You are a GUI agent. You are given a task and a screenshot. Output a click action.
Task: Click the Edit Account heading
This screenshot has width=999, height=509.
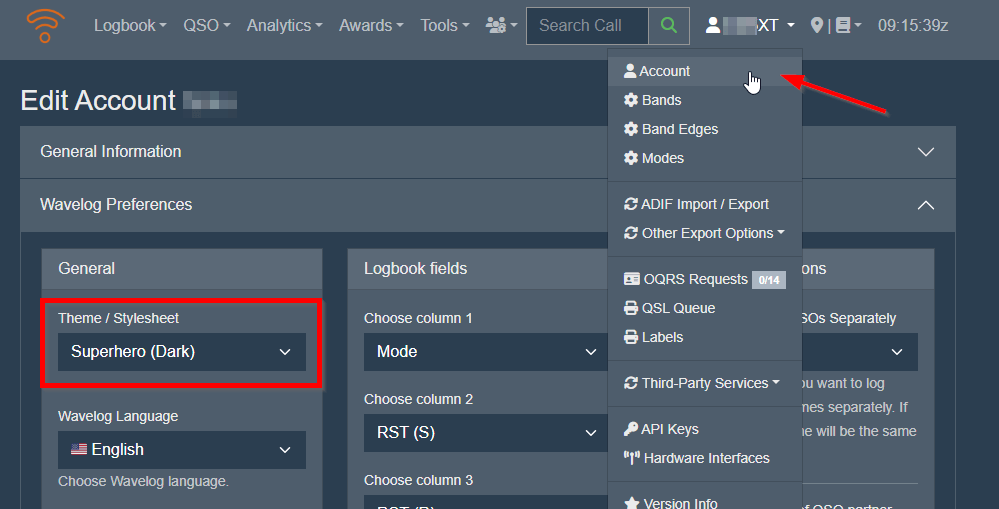point(98,101)
